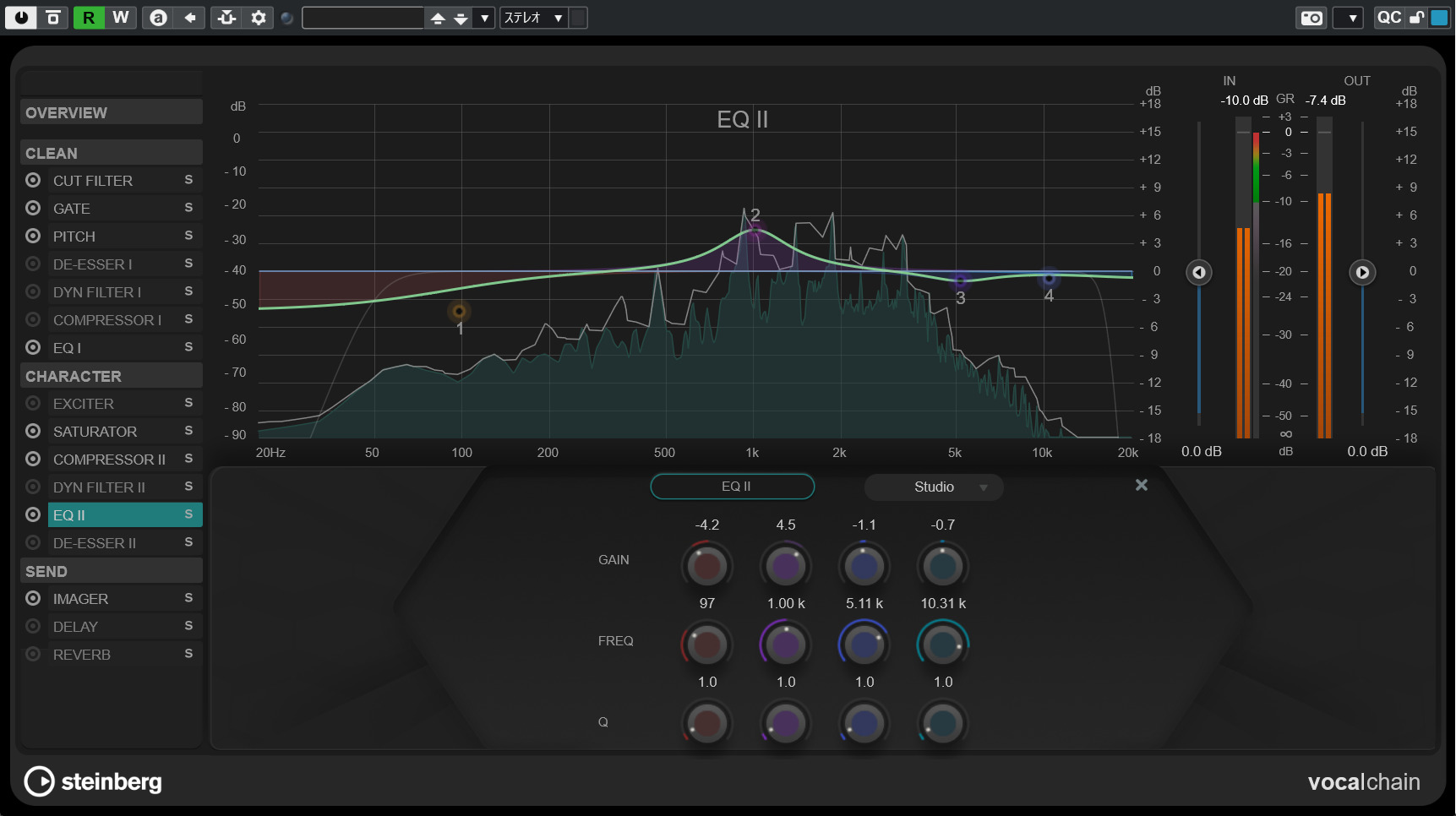
Task: Toggle CUT FILTER module on/off
Action: 33,180
